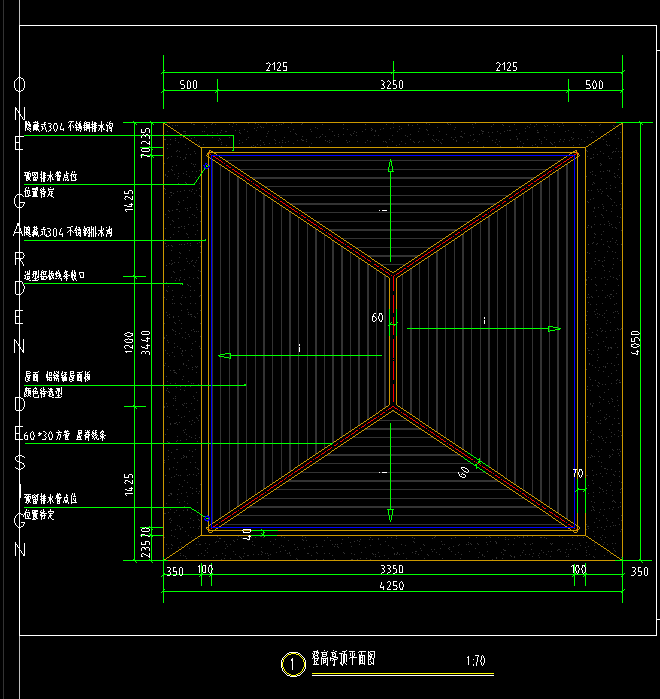
Task: Click the 4250 overall width dimension
Action: tap(392, 586)
